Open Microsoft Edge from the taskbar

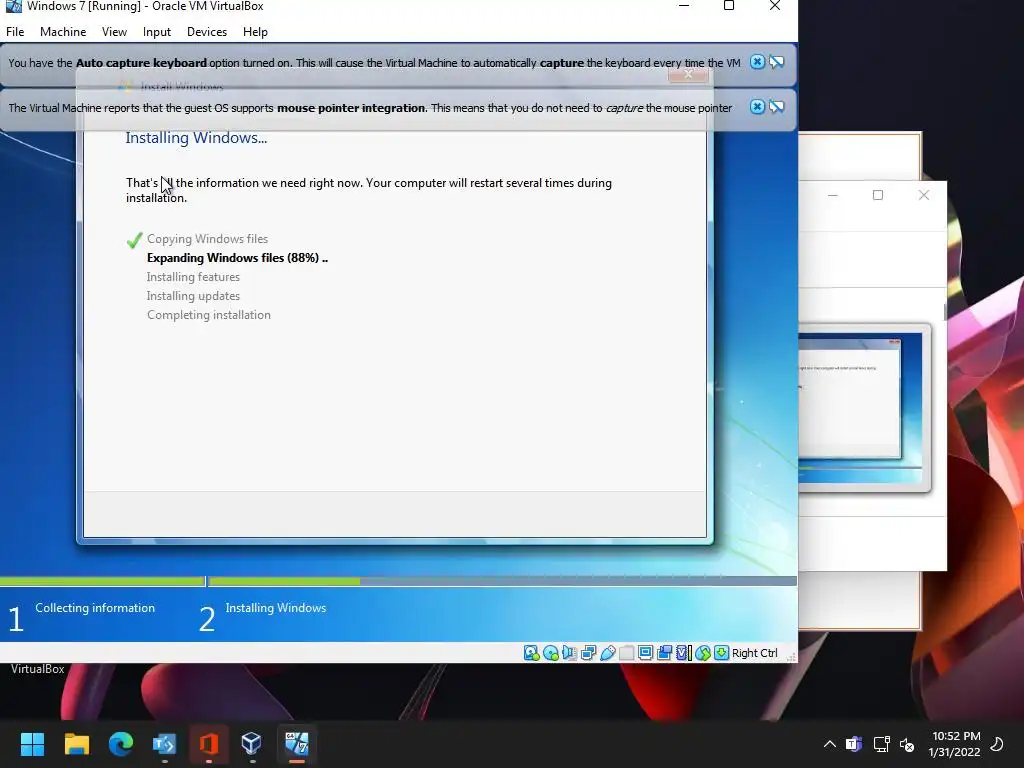[121, 744]
